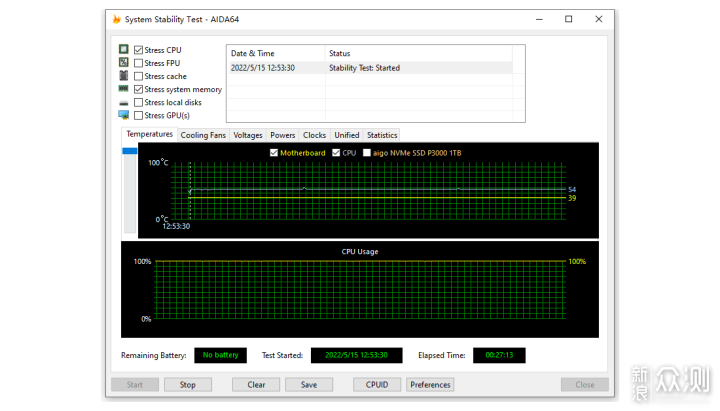
Task: Open the CPUID panel
Action: (x=377, y=385)
